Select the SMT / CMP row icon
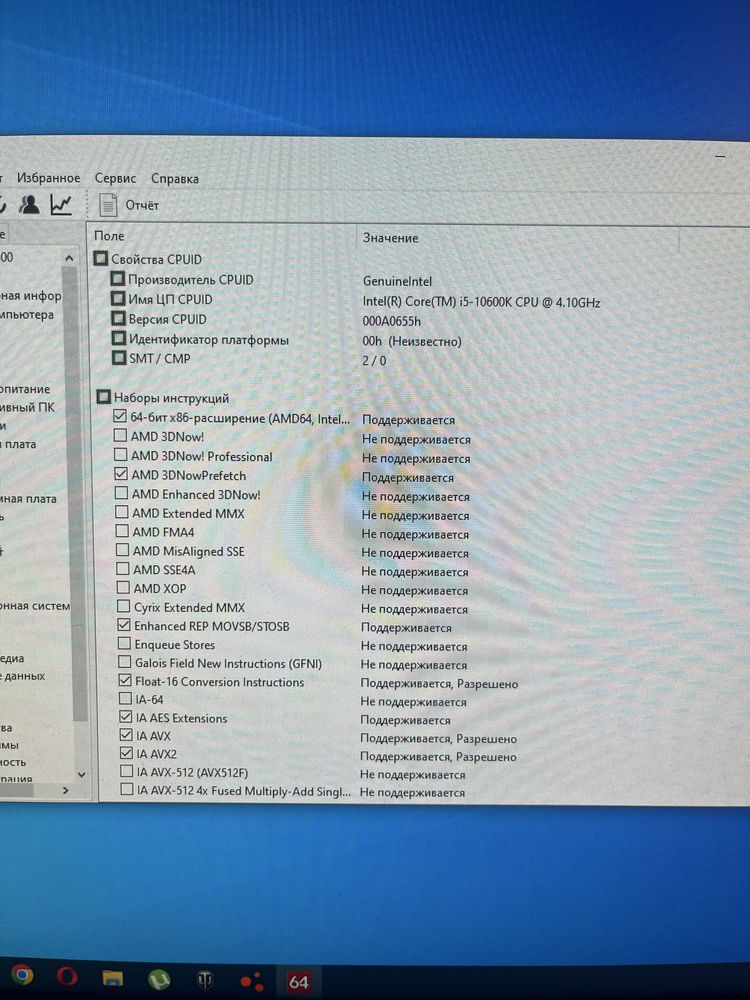The height and width of the screenshot is (1000, 750). pos(119,358)
